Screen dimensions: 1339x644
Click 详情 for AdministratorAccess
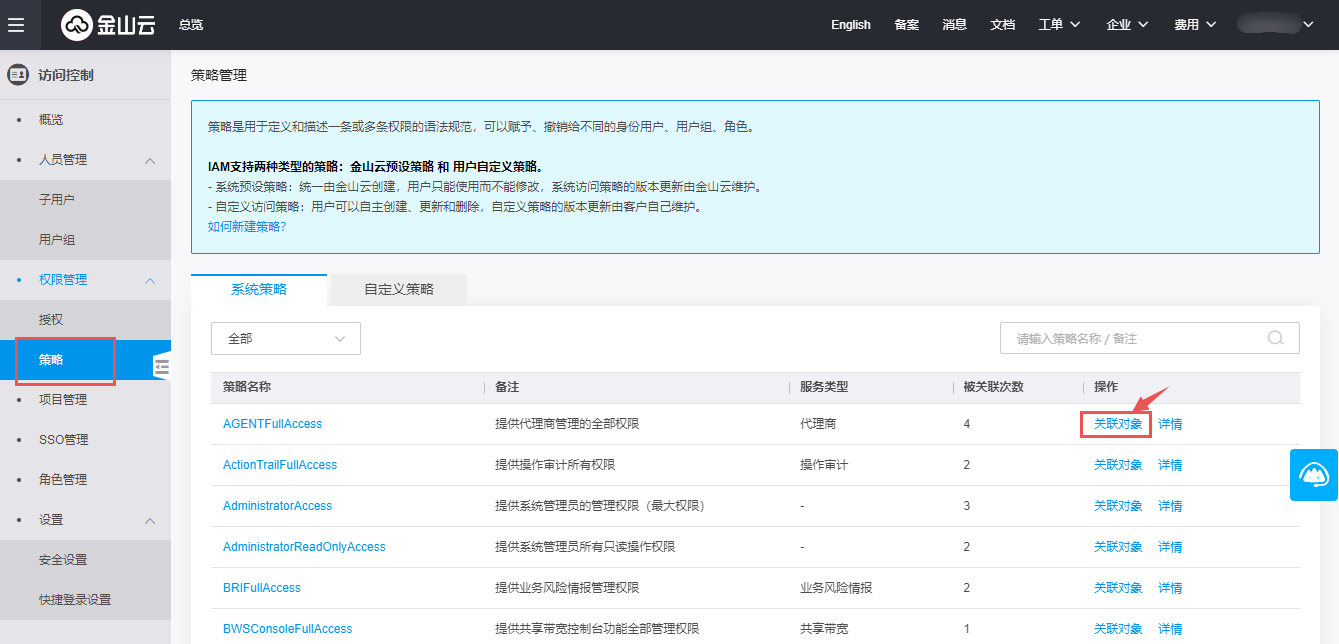(x=1170, y=506)
